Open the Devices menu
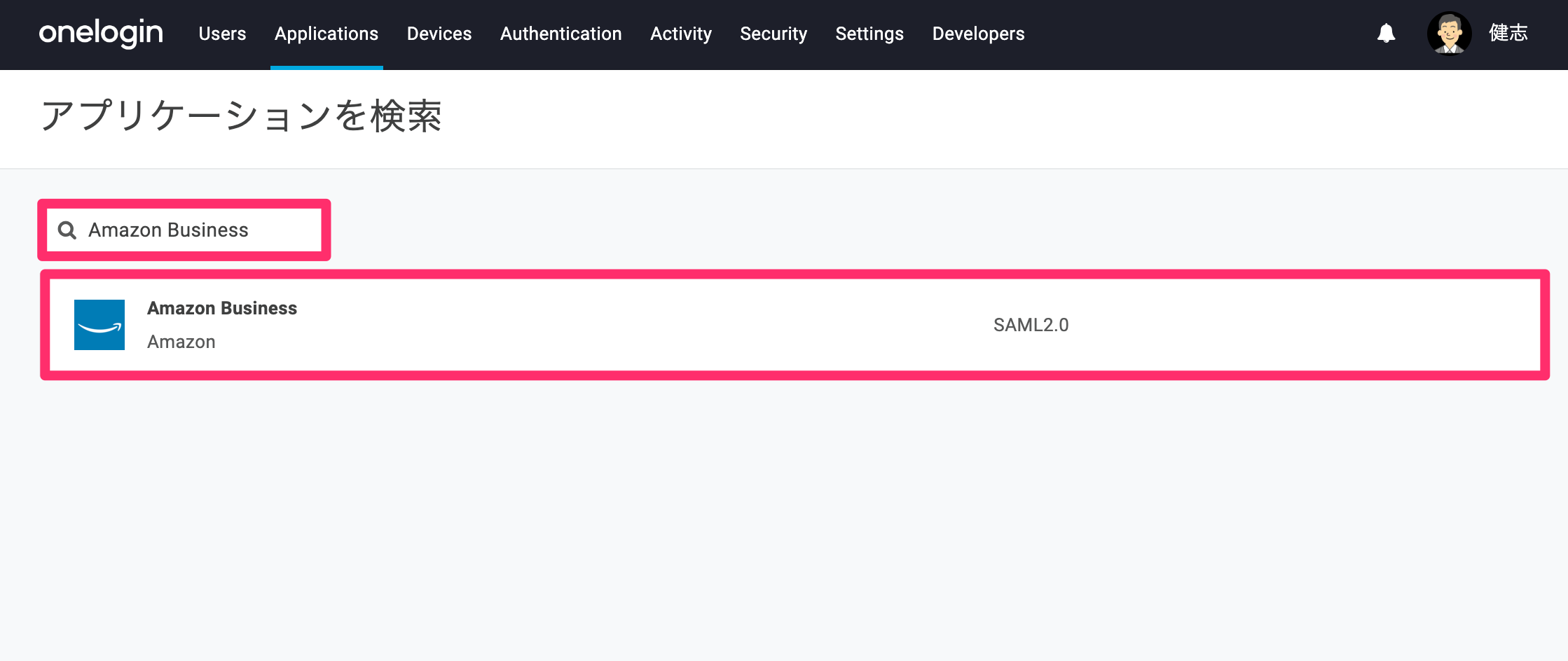Viewport: 1568px width, 661px height. pos(439,34)
